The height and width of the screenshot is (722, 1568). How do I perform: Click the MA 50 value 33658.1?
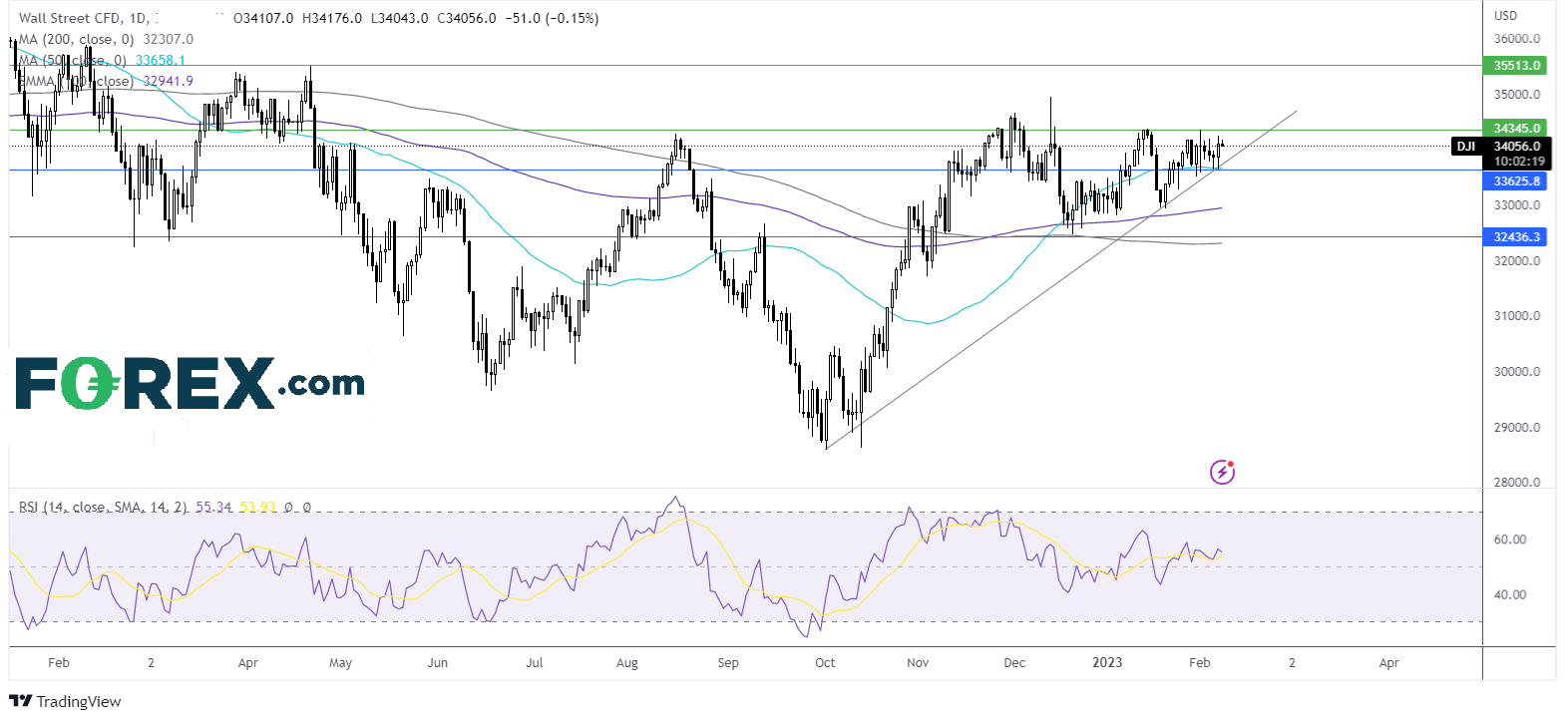click(161, 60)
